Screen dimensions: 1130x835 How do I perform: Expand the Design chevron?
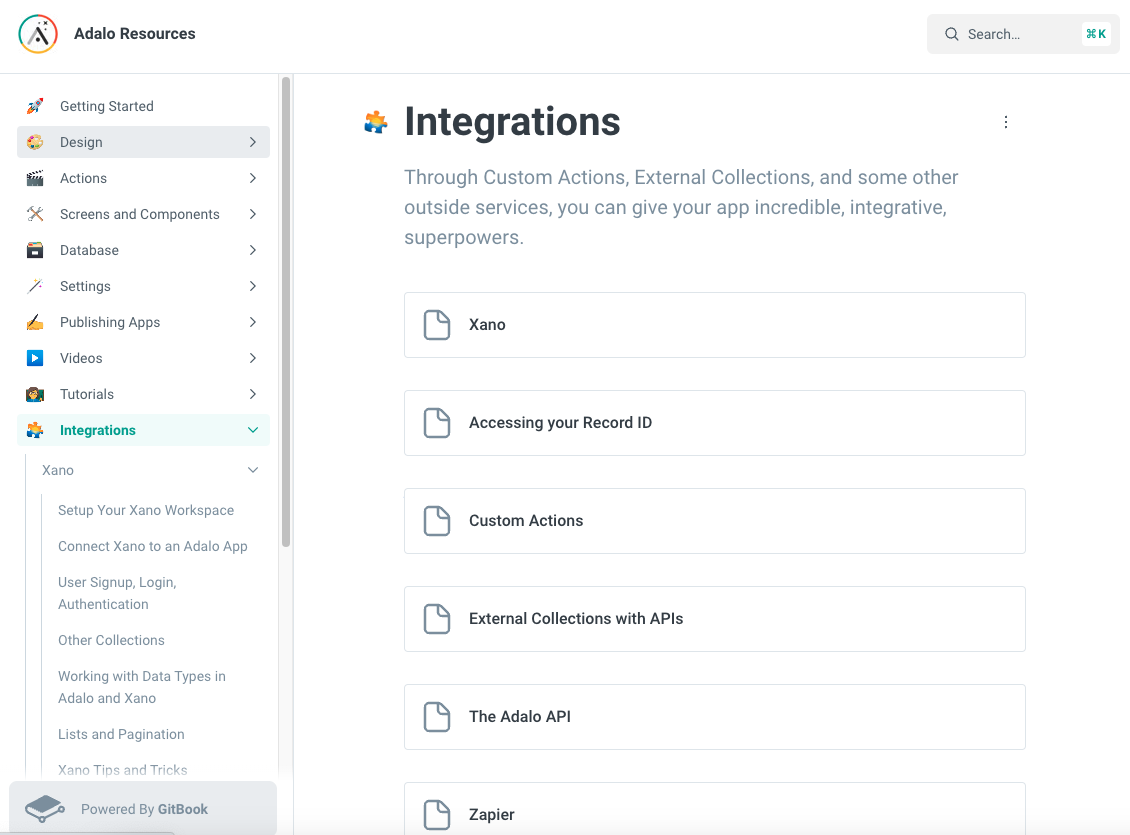(253, 142)
